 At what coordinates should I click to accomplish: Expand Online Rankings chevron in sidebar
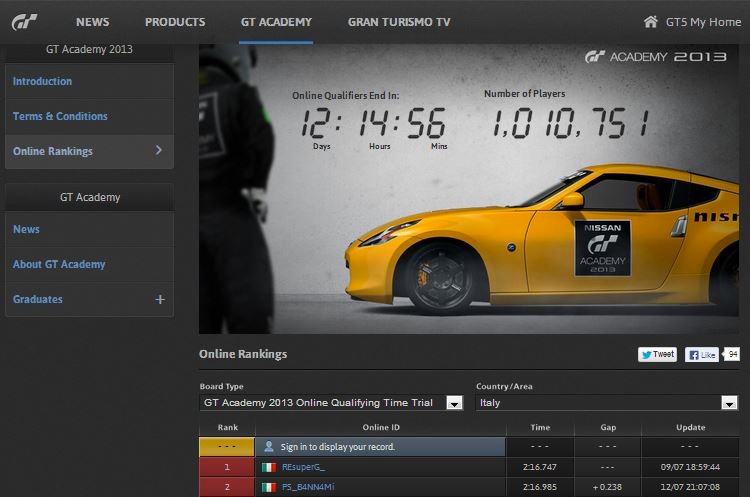tap(159, 151)
